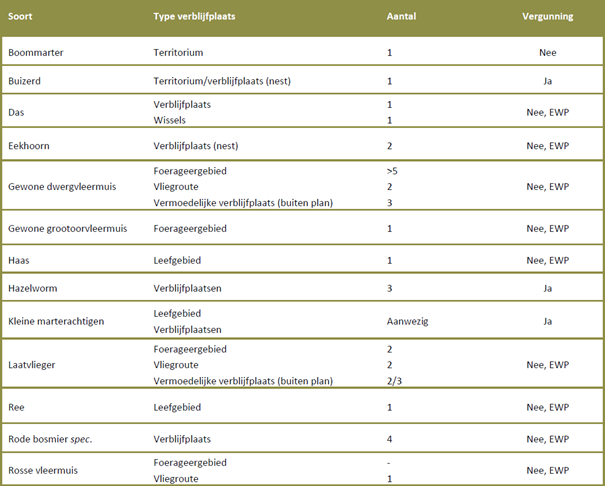Click 'Nee, EWP' in Rode bosmier row
This screenshot has width=605, height=486.
[548, 439]
